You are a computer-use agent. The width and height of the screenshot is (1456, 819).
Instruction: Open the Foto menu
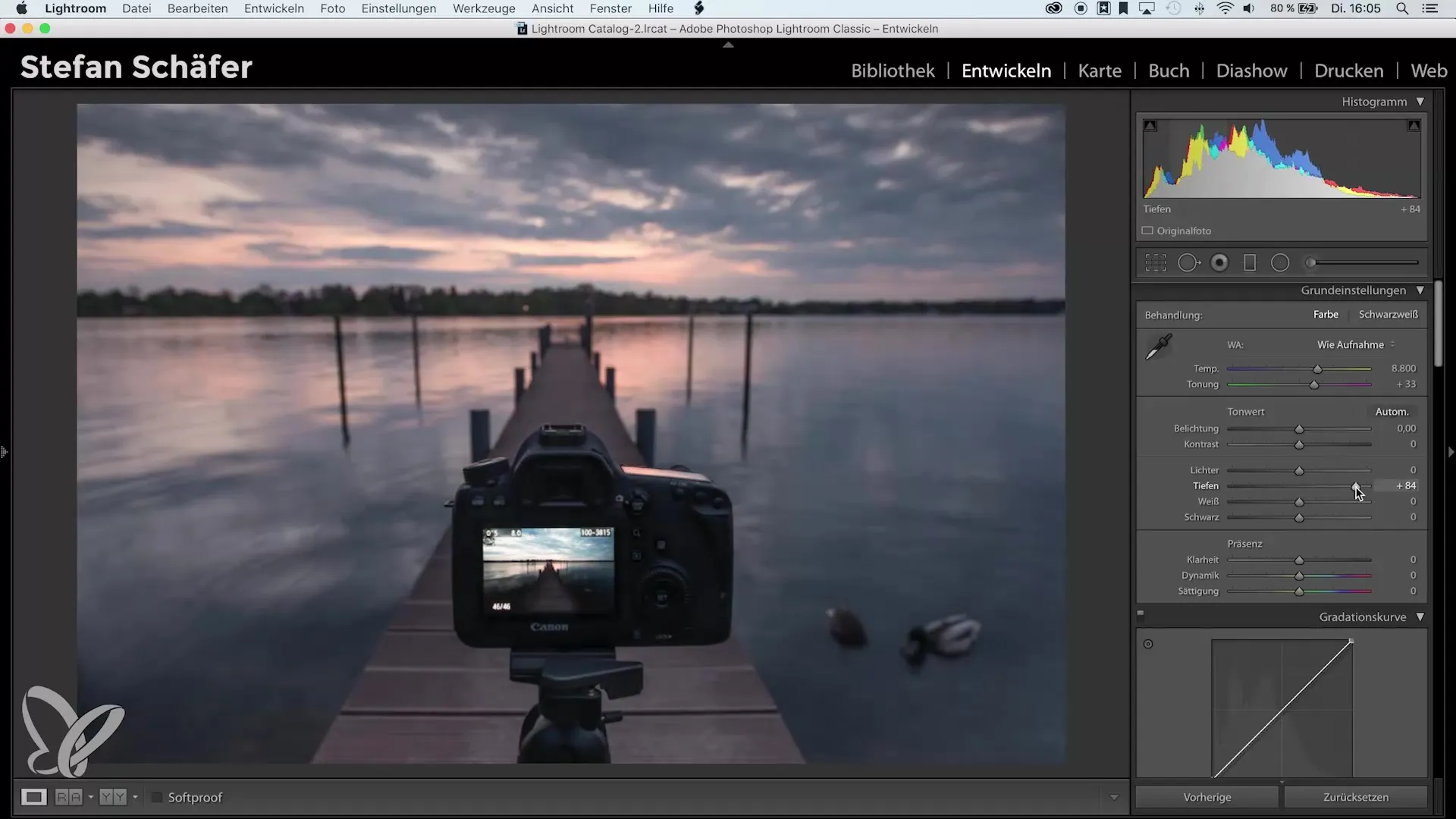point(333,8)
